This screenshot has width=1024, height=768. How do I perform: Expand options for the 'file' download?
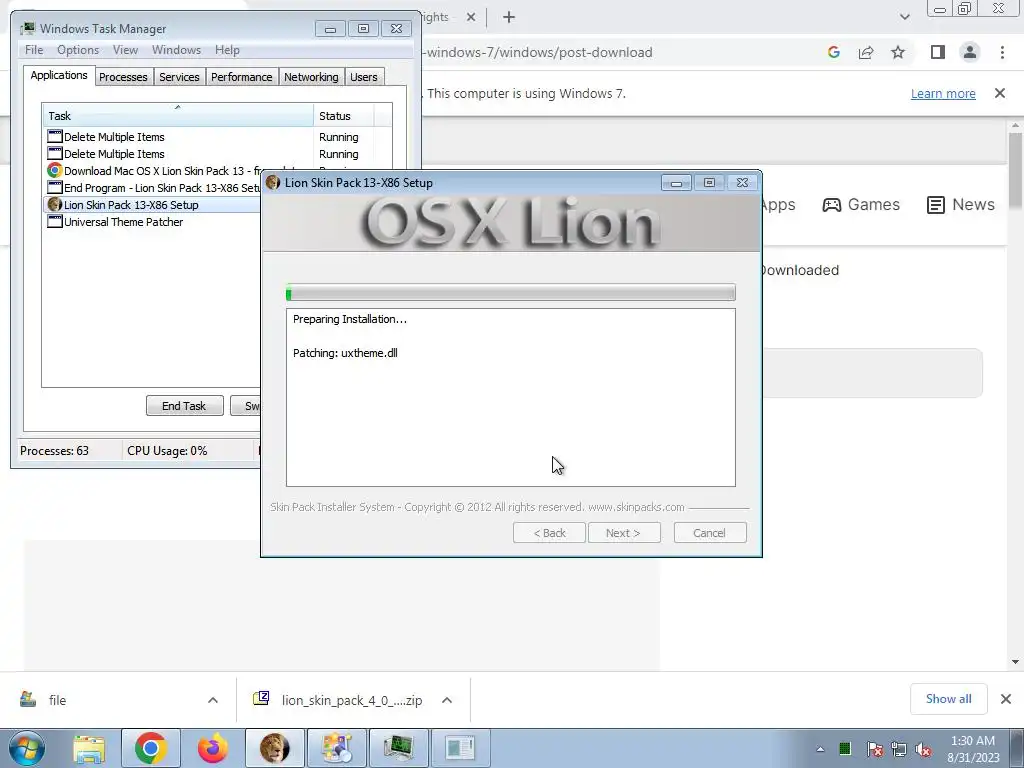tap(213, 700)
